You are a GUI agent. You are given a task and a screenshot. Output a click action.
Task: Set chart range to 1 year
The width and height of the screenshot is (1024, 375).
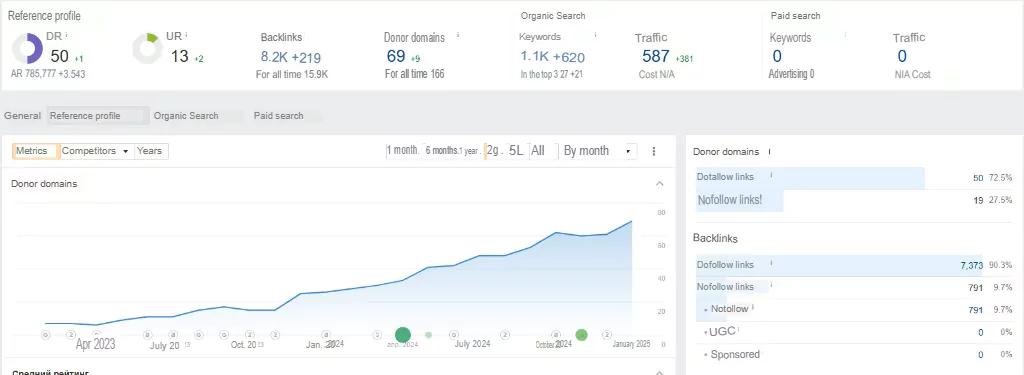(470, 151)
